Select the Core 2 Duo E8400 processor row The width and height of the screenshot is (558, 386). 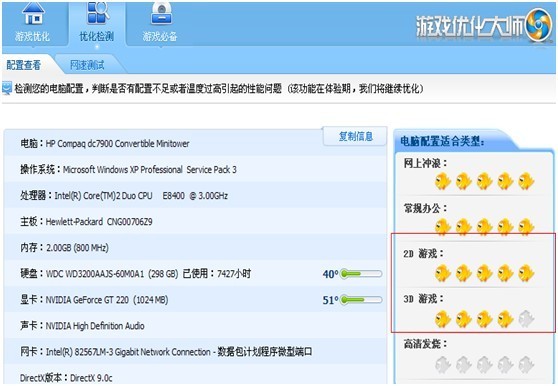click(195, 195)
